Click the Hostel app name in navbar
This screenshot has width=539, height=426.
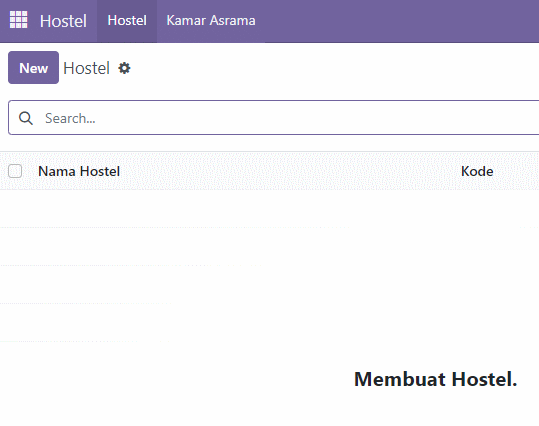[63, 21]
